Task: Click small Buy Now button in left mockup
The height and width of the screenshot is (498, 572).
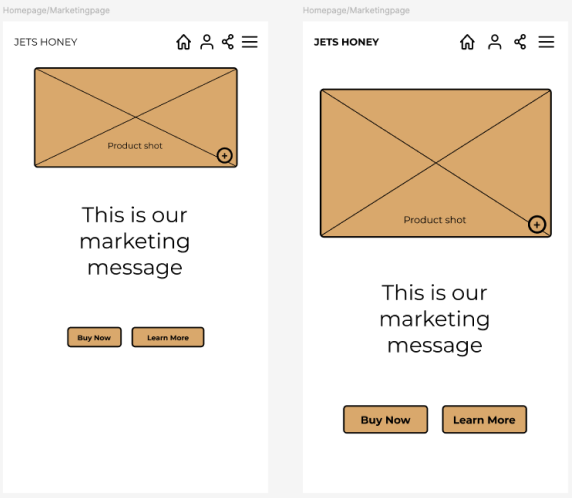Action: (94, 337)
